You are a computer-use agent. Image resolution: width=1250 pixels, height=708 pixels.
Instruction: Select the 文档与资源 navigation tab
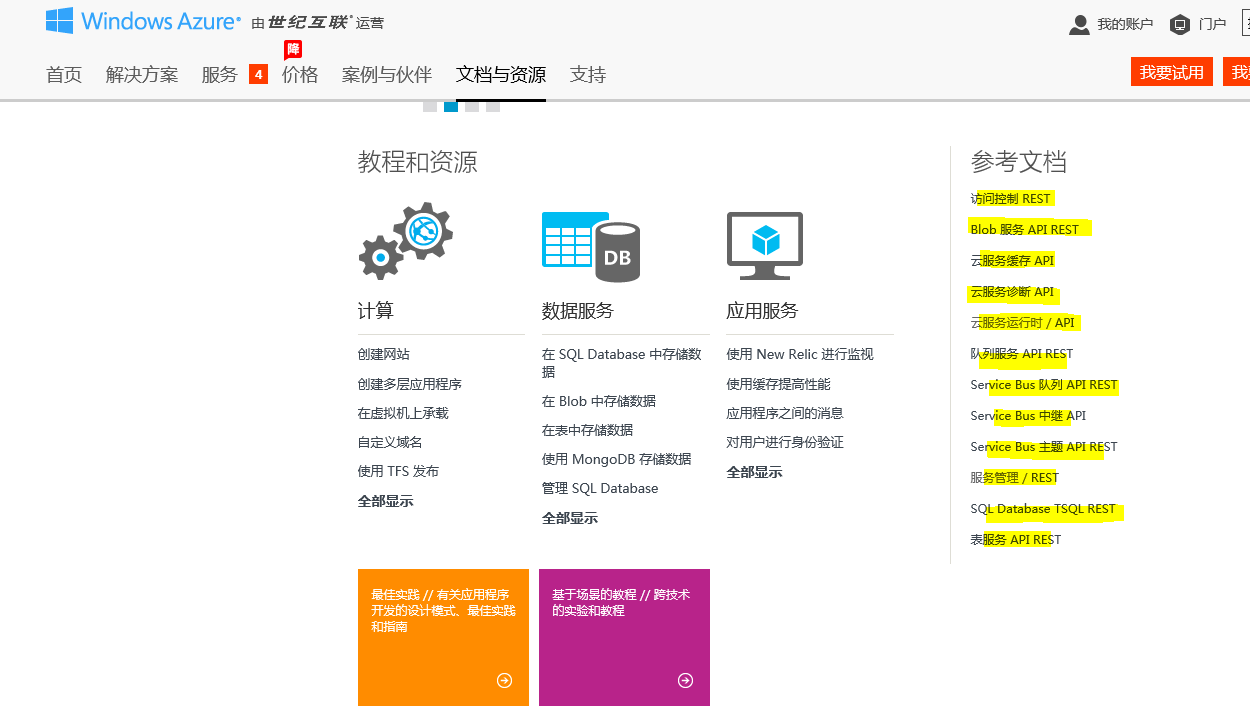pyautogui.click(x=501, y=75)
